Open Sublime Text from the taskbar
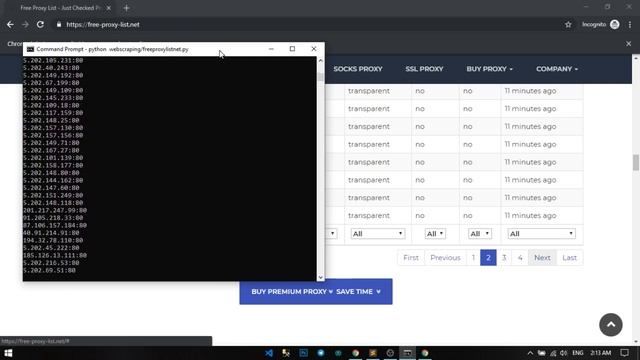This screenshot has width=640, height=360. 373,353
